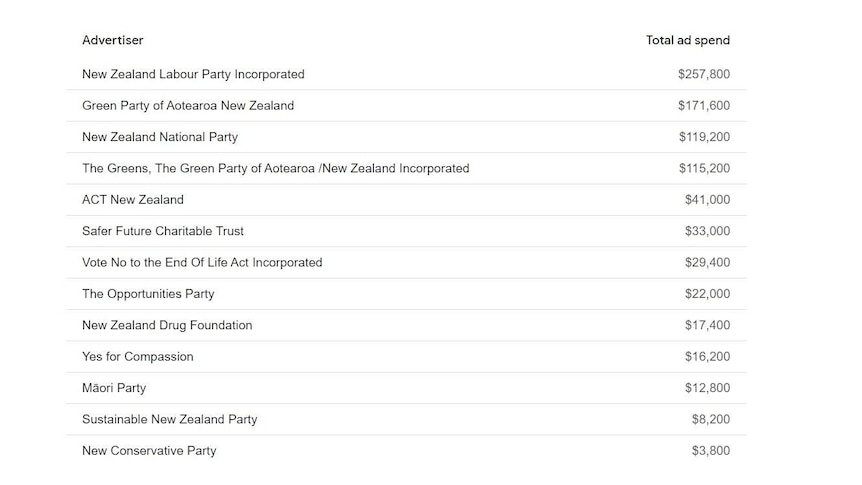Screen dimensions: 862x485
Task: Click the $257,800 ad spend amount
Action: tap(704, 74)
